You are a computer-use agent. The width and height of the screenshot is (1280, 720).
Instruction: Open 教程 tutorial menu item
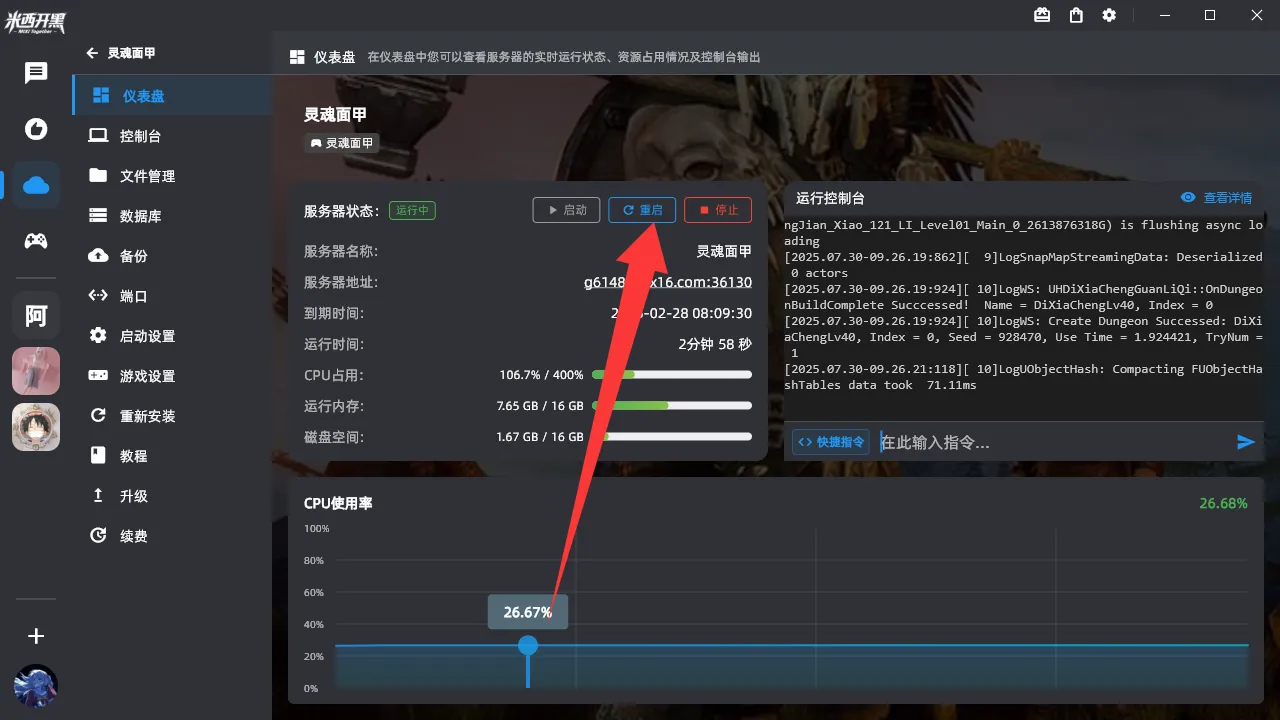[172, 456]
